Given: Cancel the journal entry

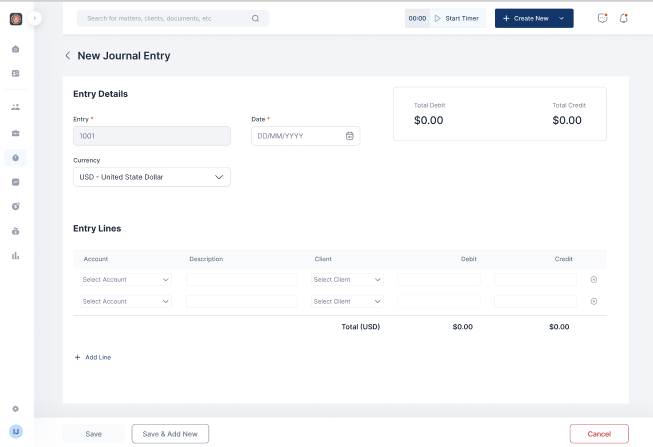Looking at the screenshot, I should [x=599, y=433].
